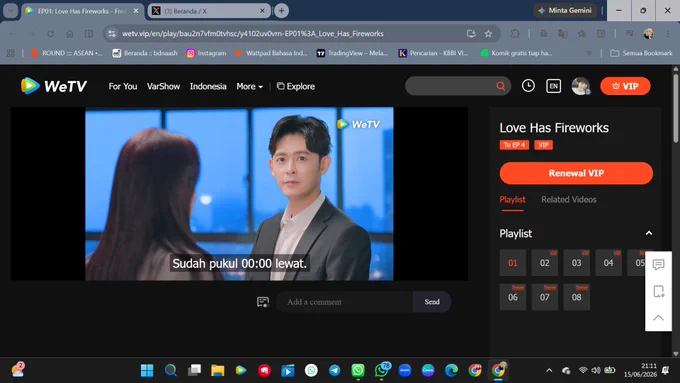This screenshot has width=680, height=383.
Task: Change language with EN icon
Action: tap(553, 86)
